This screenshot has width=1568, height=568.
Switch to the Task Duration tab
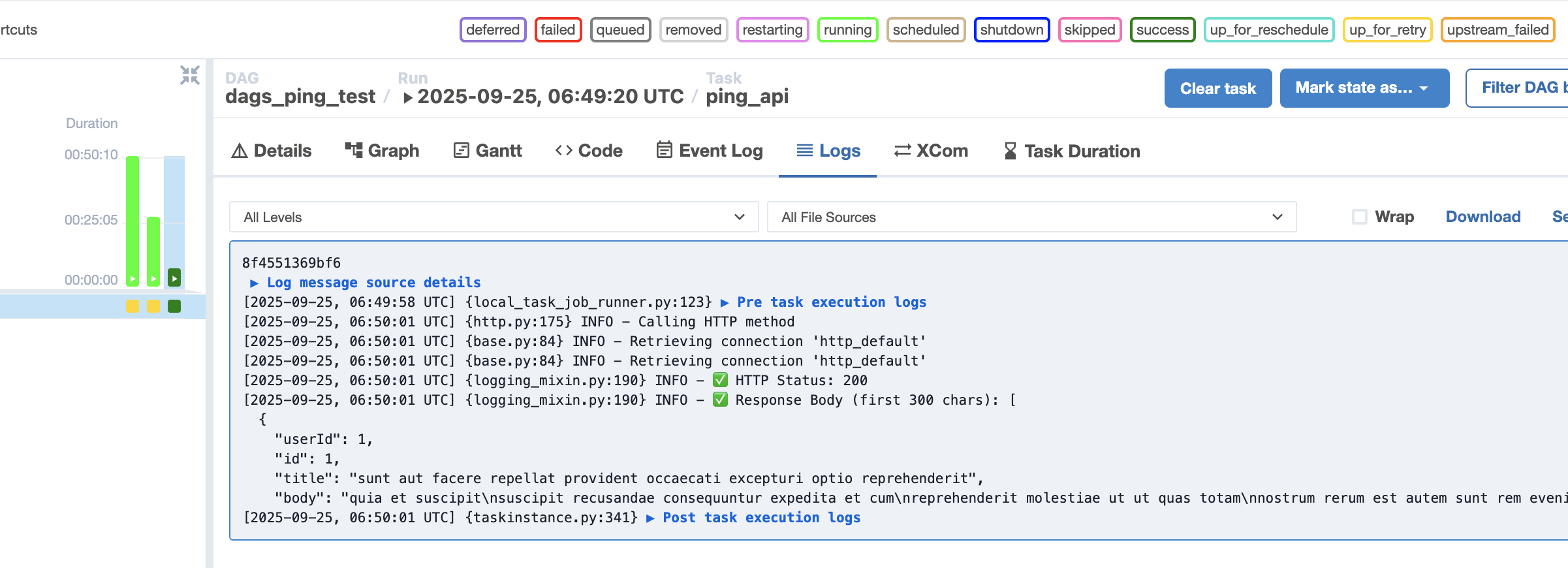[1072, 151]
